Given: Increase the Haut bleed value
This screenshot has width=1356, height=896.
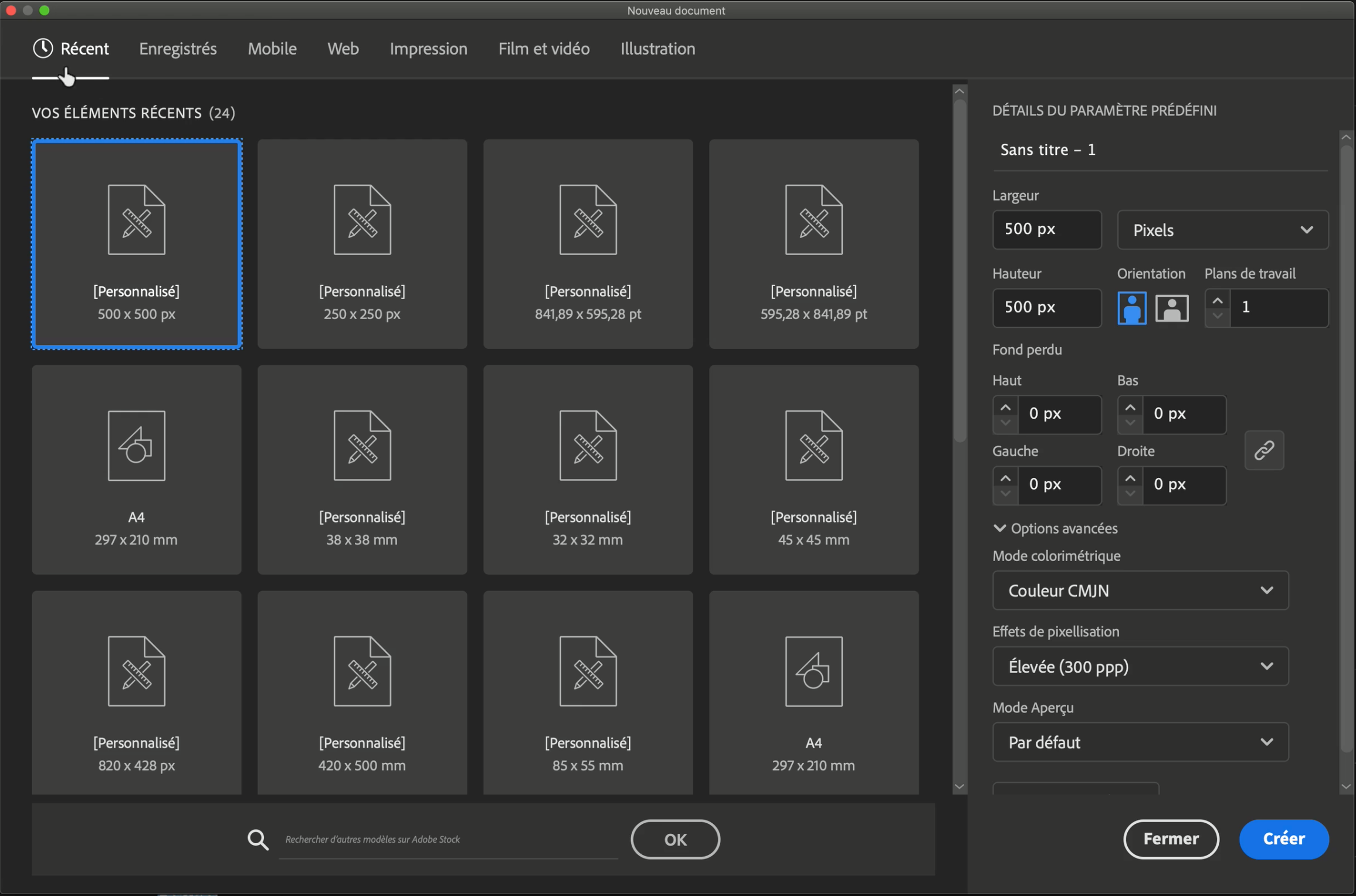Looking at the screenshot, I should [1005, 407].
